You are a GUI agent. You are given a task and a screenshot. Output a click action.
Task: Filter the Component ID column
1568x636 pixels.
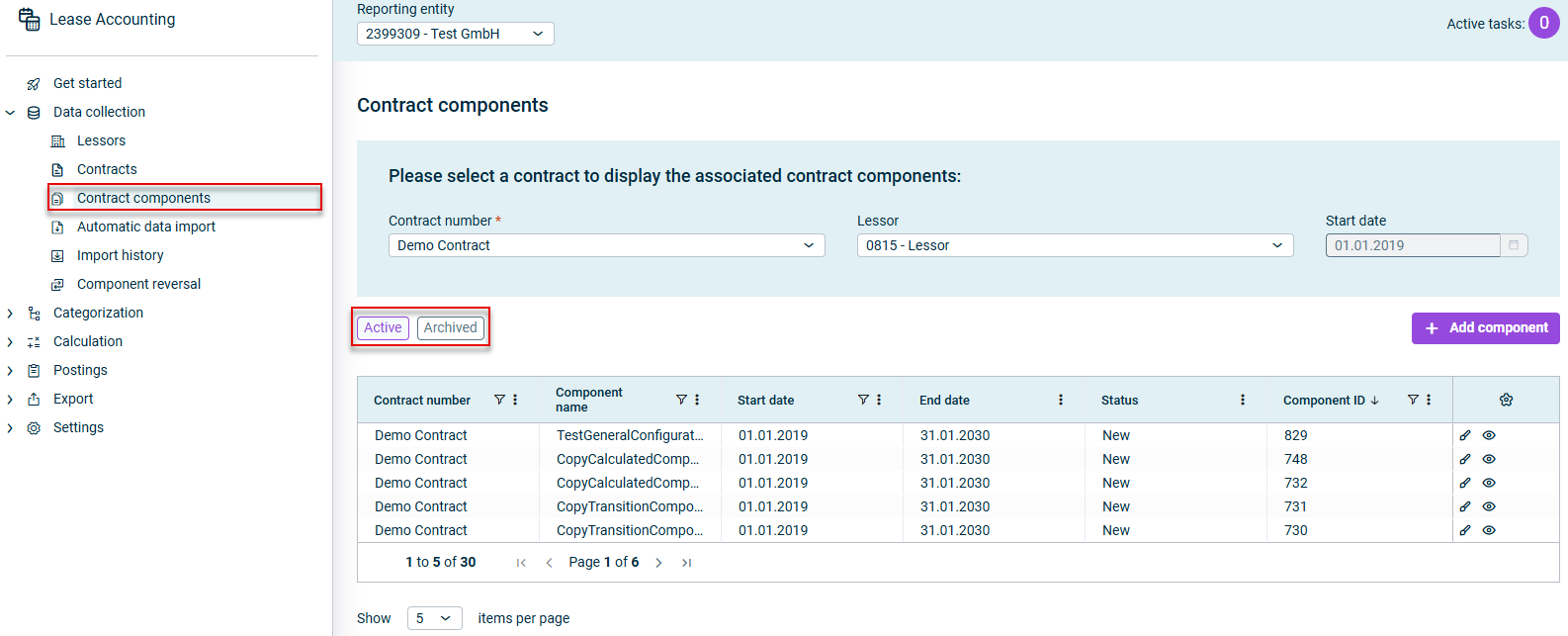coord(1413,400)
